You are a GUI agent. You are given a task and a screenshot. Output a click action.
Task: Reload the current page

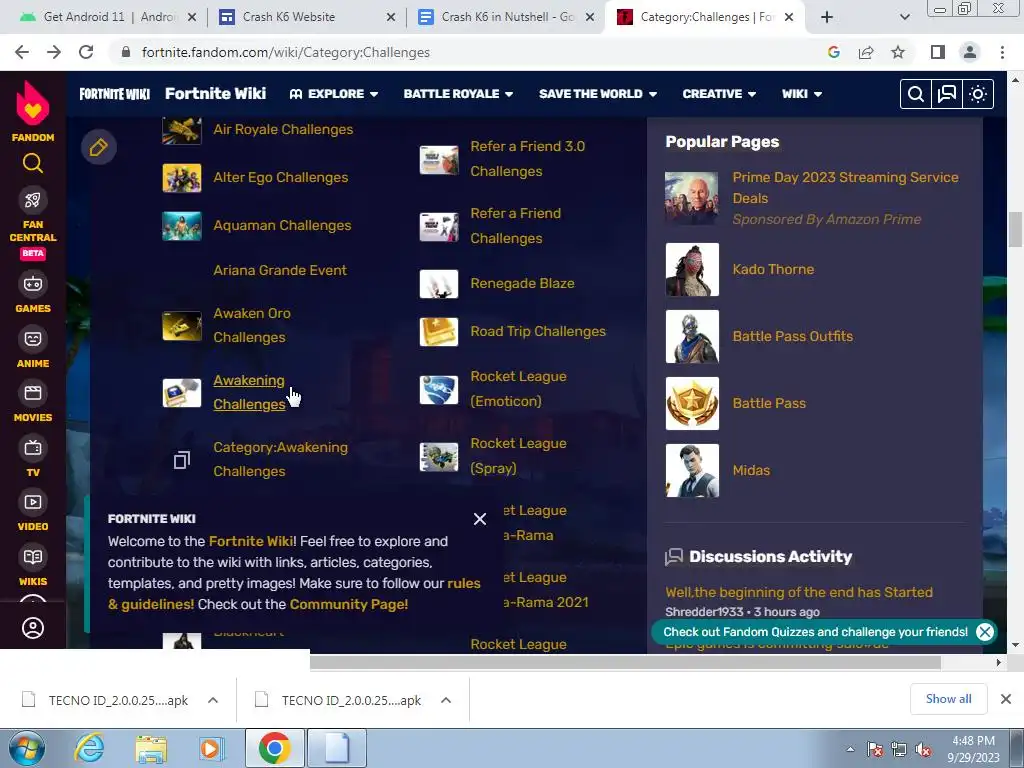pos(86,52)
